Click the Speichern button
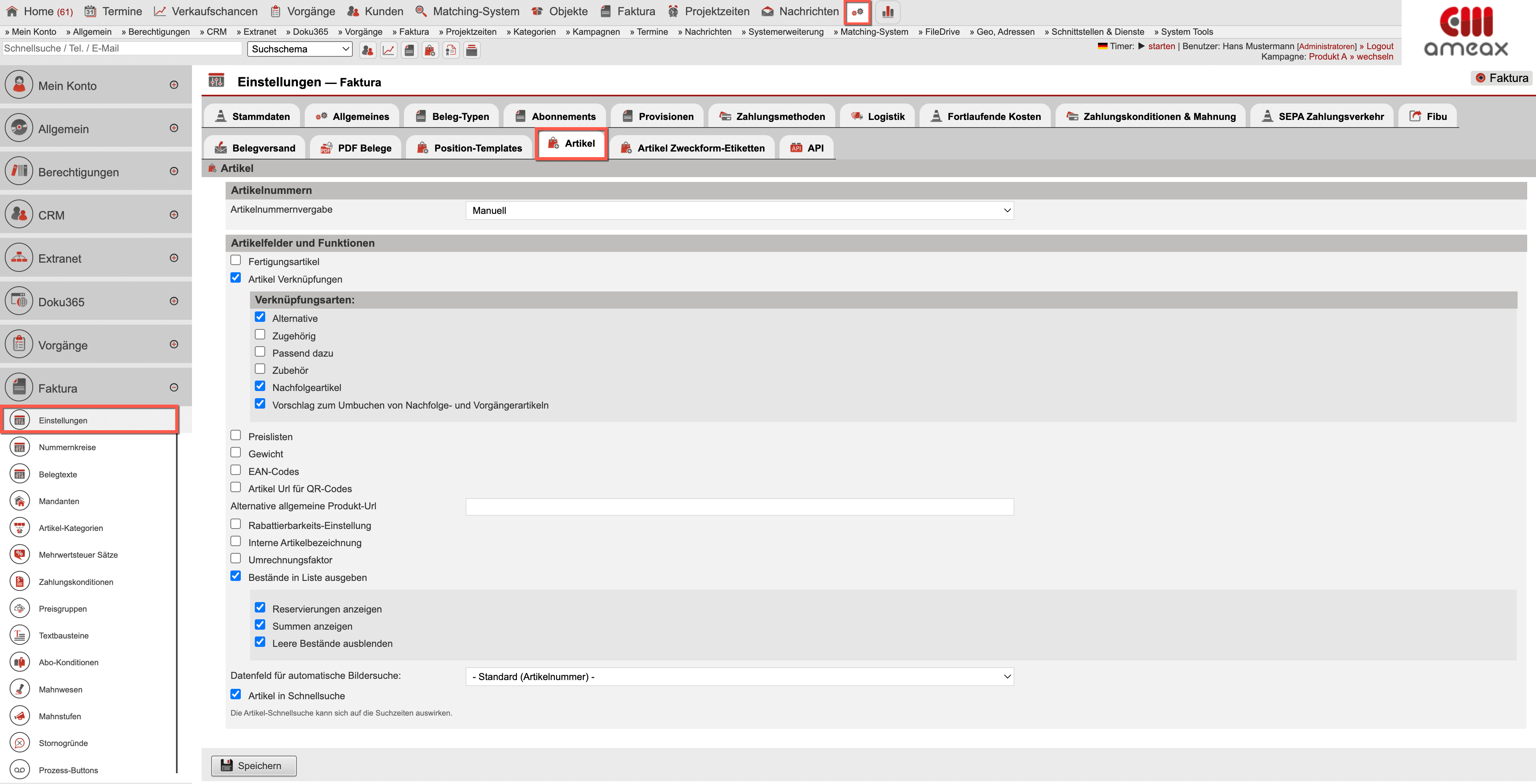The image size is (1536, 784). (254, 766)
